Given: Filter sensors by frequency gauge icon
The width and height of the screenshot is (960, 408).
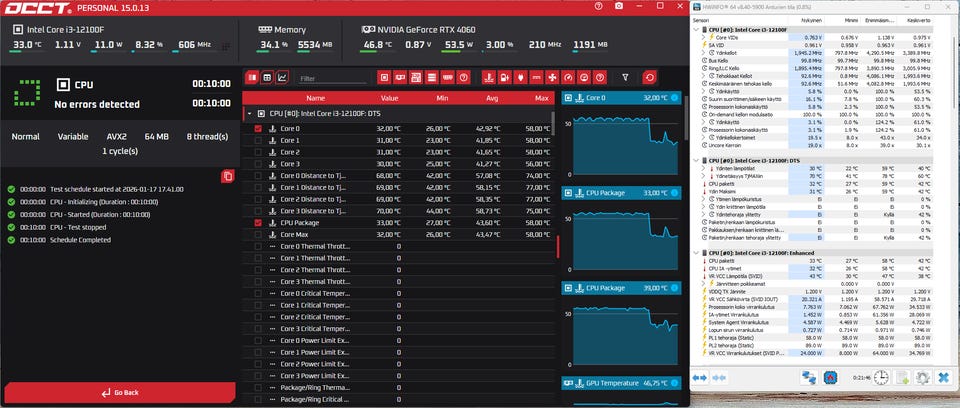Looking at the screenshot, I should (x=568, y=78).
